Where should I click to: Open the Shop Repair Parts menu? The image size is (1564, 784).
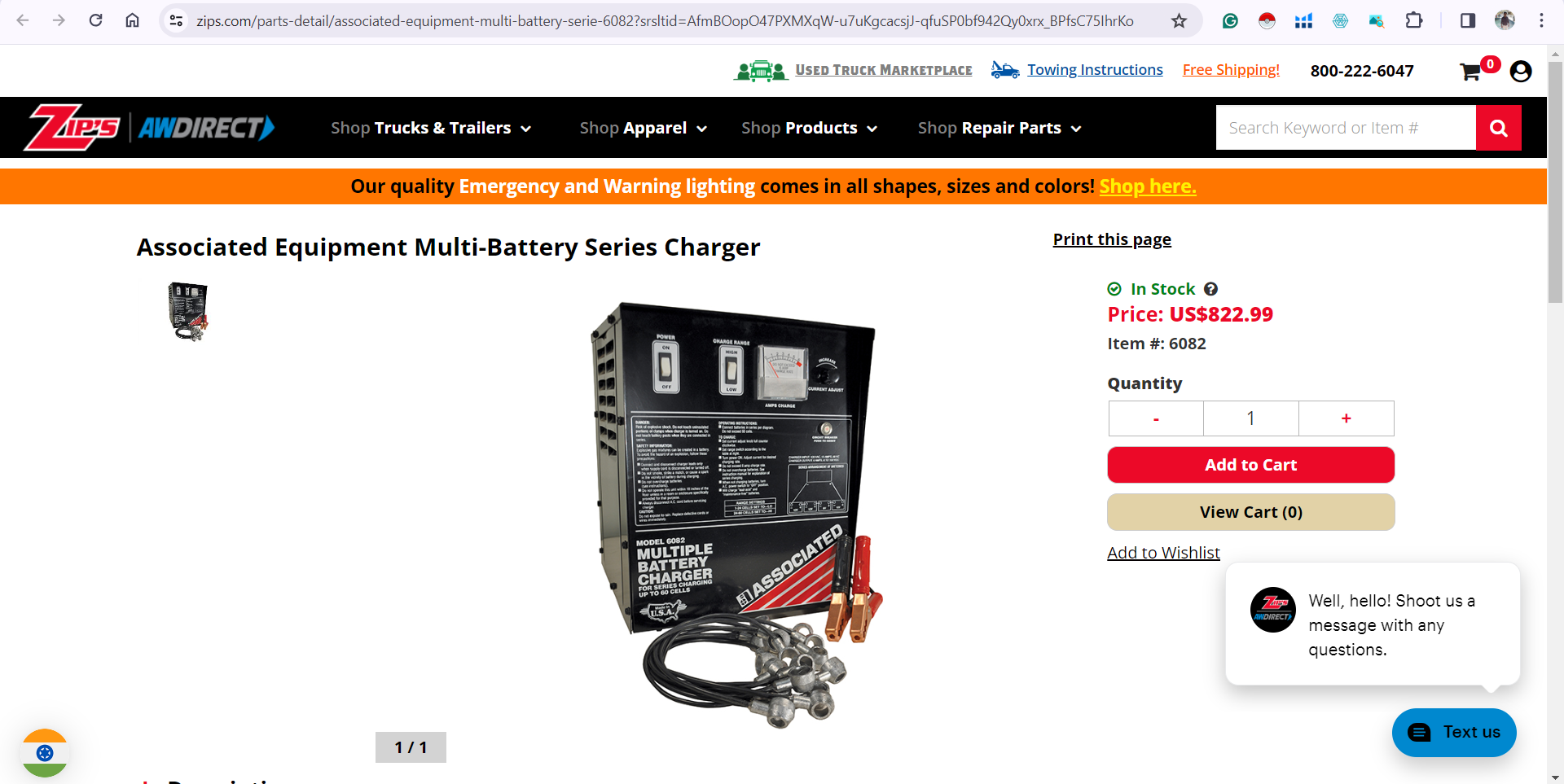click(999, 128)
